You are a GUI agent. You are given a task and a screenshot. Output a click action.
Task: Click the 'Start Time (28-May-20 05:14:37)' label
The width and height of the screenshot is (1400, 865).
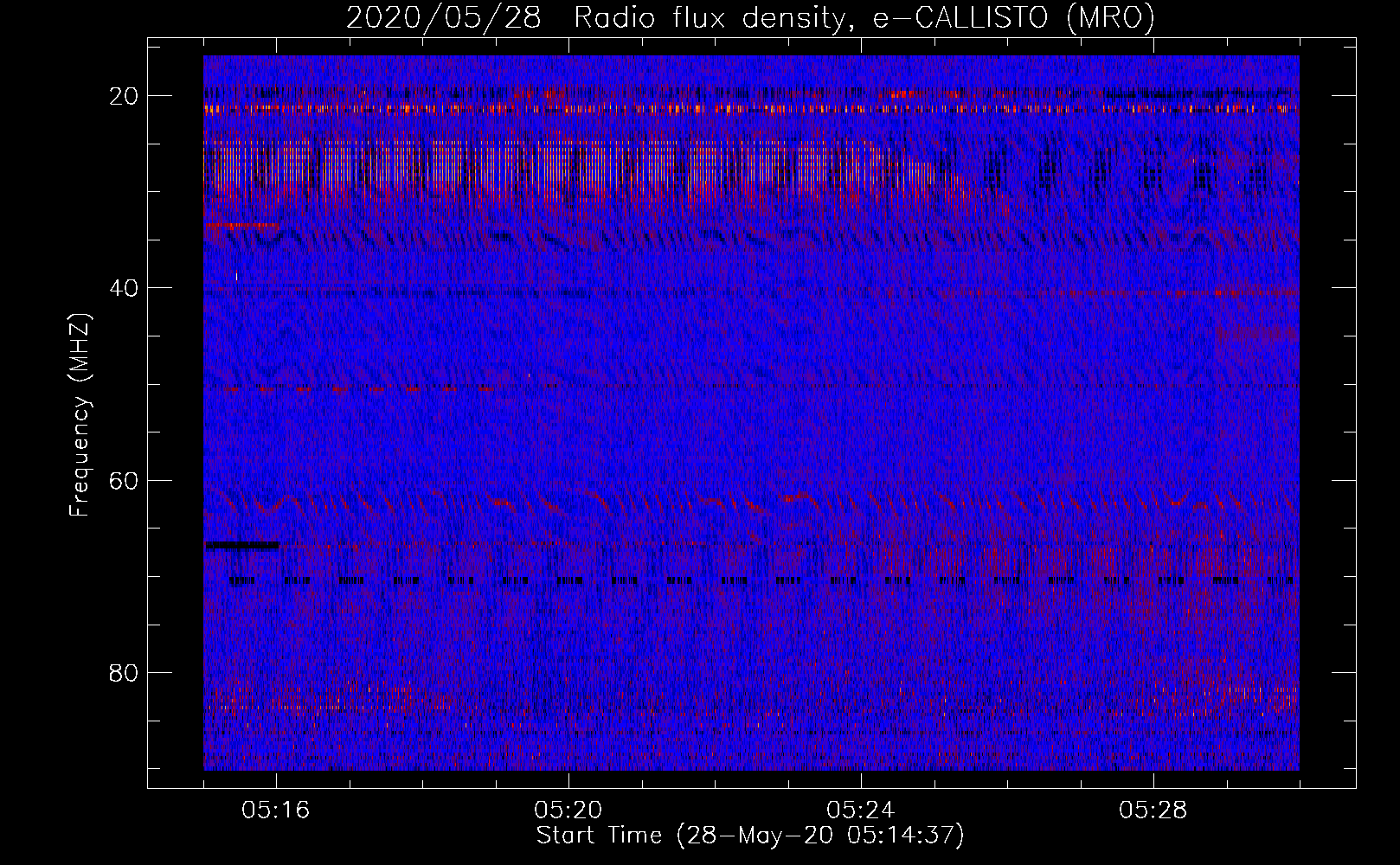(x=750, y=836)
